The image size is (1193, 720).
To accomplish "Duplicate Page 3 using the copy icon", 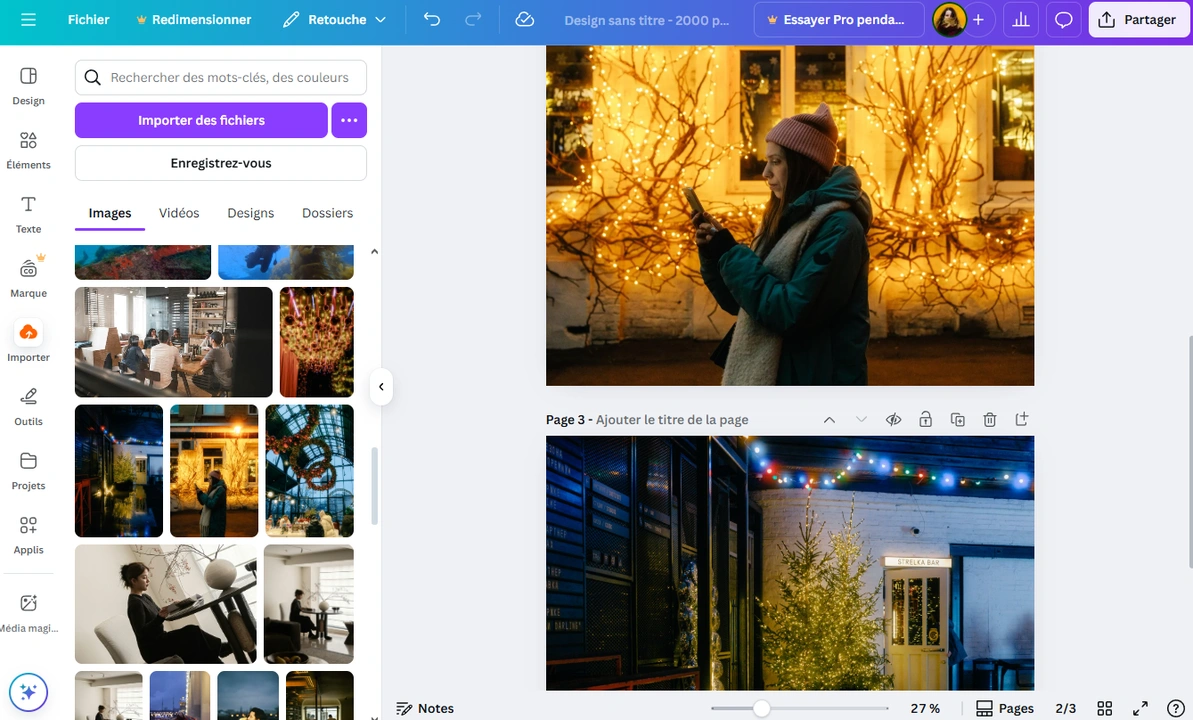I will tap(957, 419).
